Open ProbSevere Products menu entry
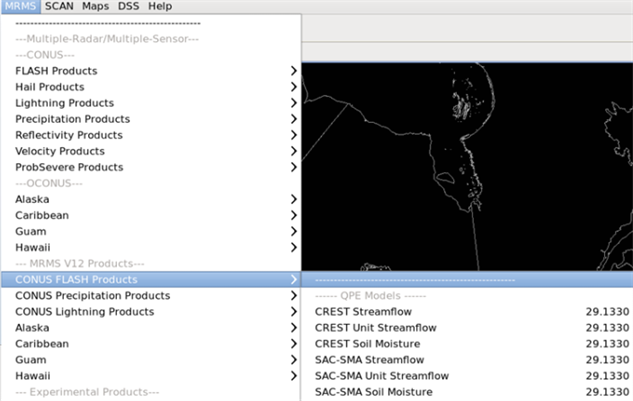The height and width of the screenshot is (401, 633). point(151,167)
